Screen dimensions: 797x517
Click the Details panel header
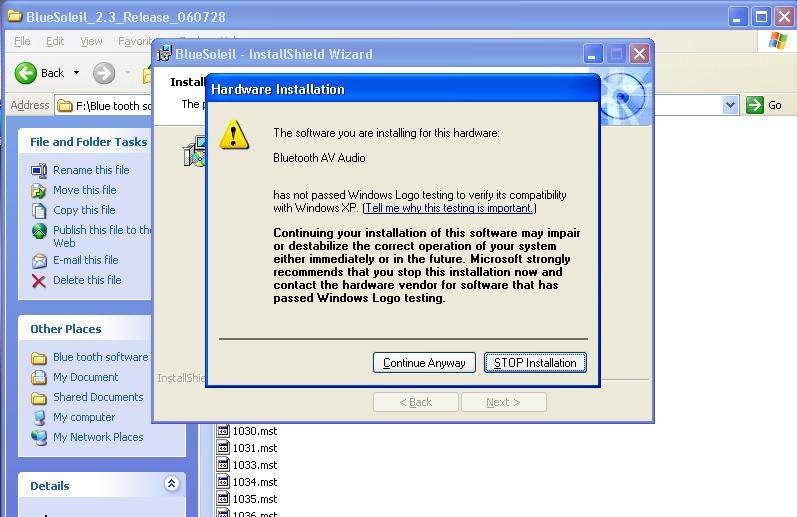click(x=102, y=485)
